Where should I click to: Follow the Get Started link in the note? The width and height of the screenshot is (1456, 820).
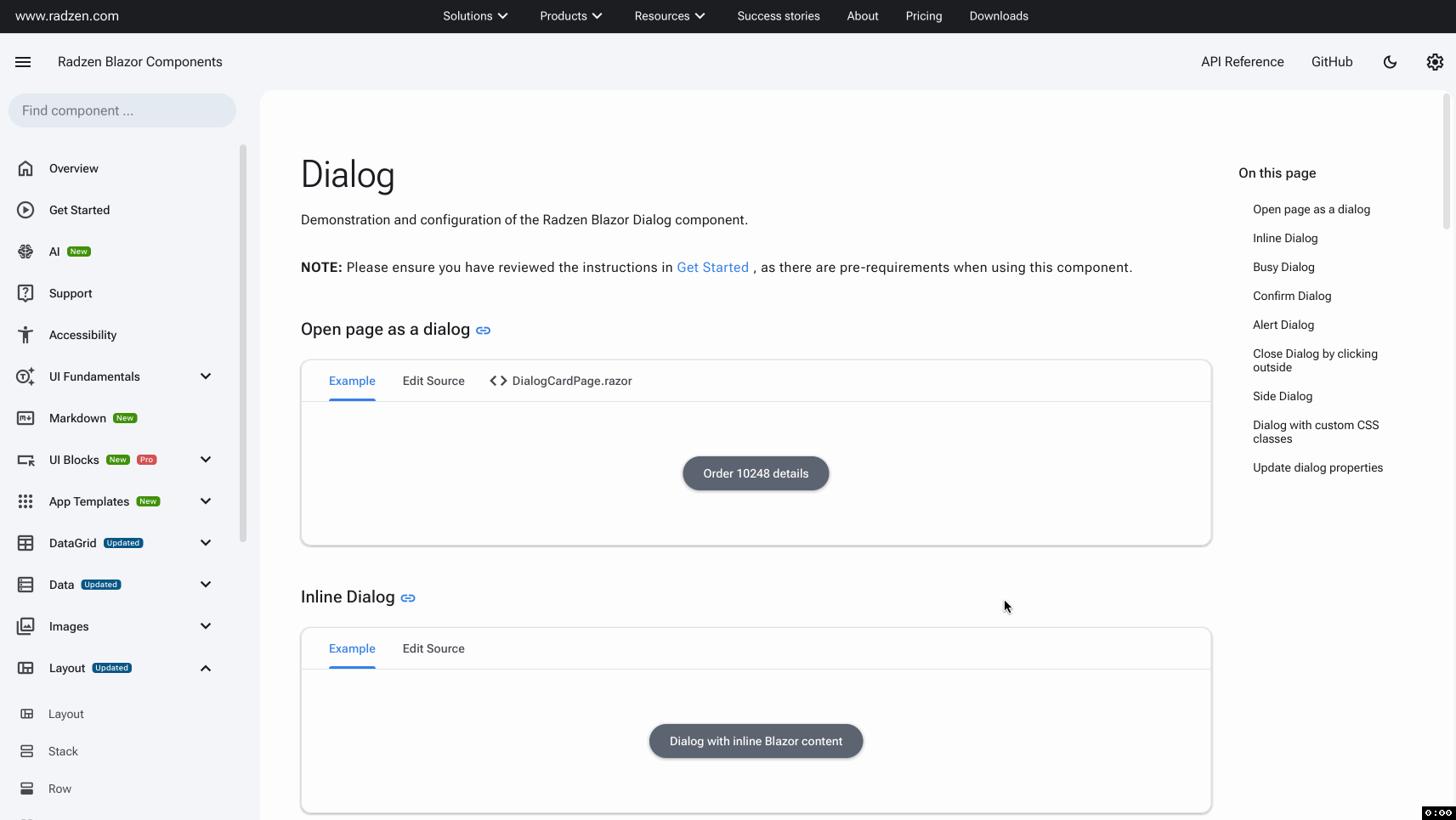[x=712, y=268]
